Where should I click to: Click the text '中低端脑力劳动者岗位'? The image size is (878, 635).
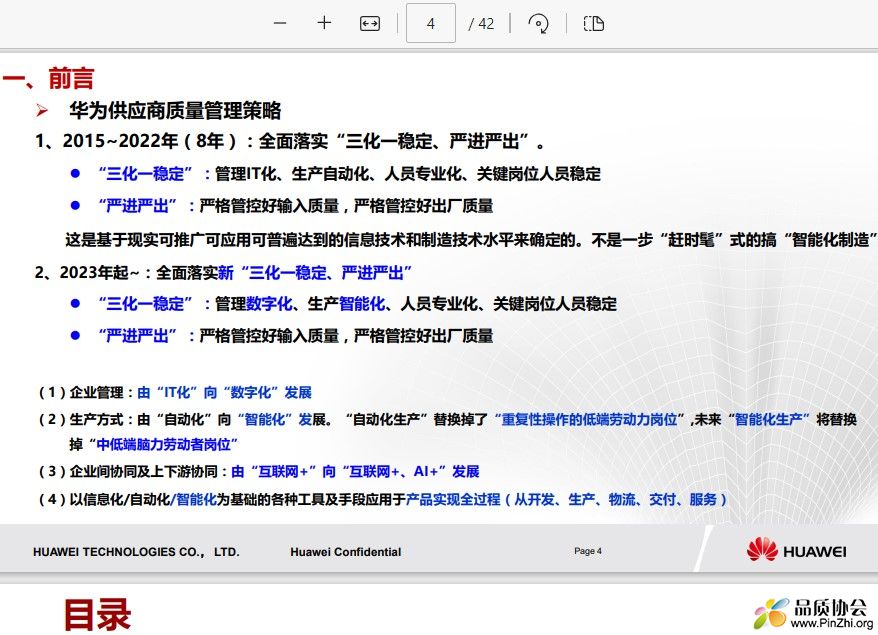(x=164, y=444)
